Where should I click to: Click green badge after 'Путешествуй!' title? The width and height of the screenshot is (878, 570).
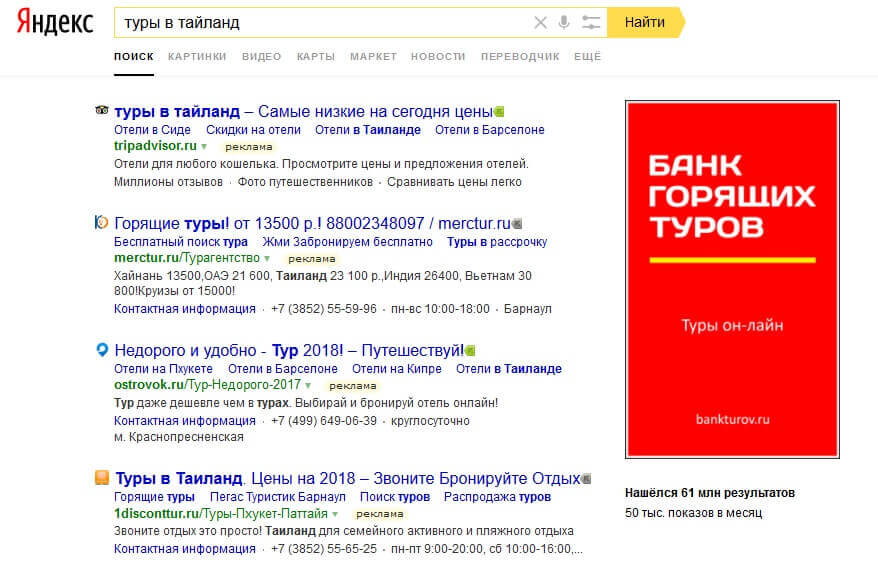tap(470, 351)
